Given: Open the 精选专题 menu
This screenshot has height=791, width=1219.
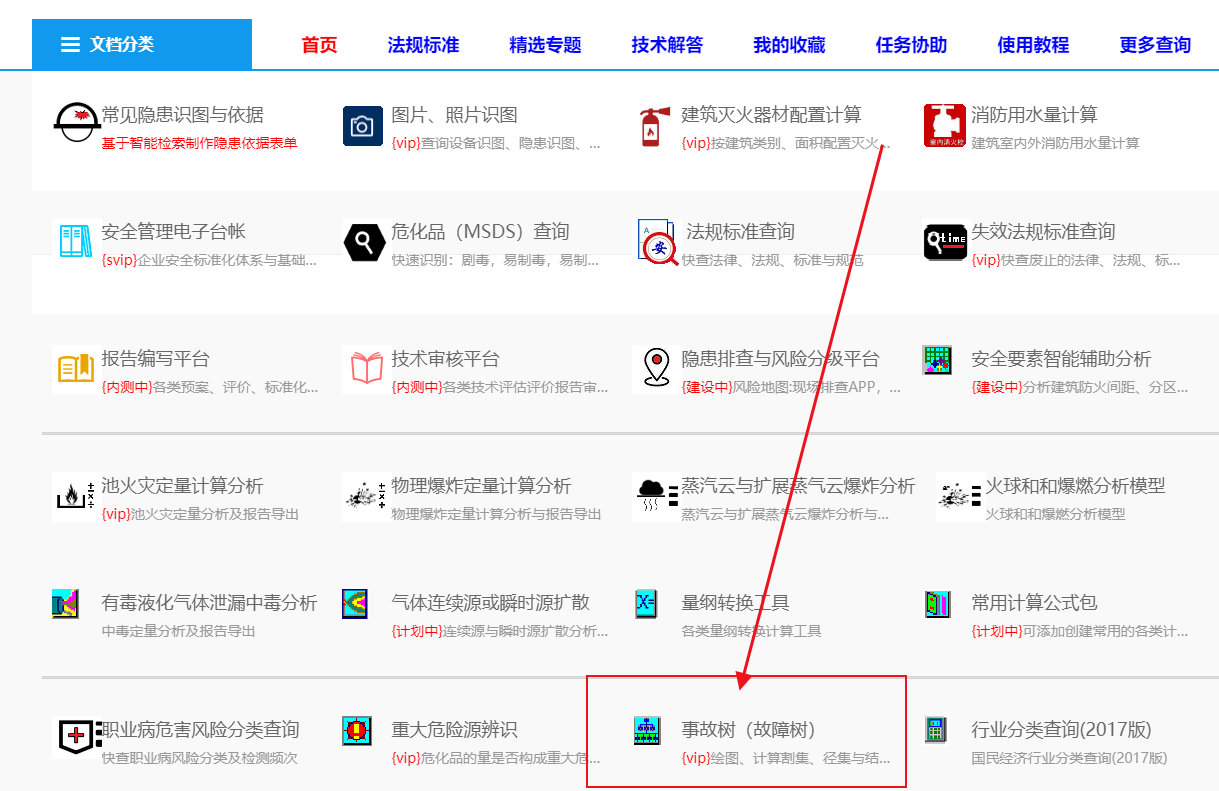Looking at the screenshot, I should click(545, 45).
